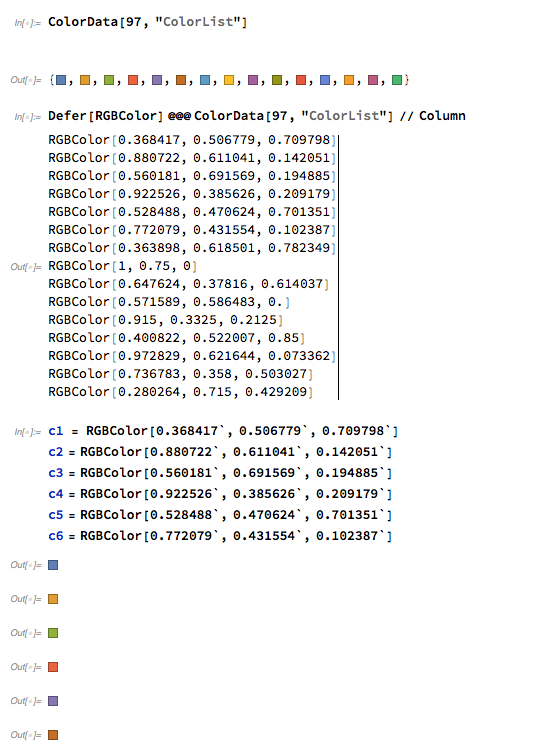This screenshot has width=534, height=756.
Task: Click the word Column in the Defer input line
Action: tap(442, 116)
